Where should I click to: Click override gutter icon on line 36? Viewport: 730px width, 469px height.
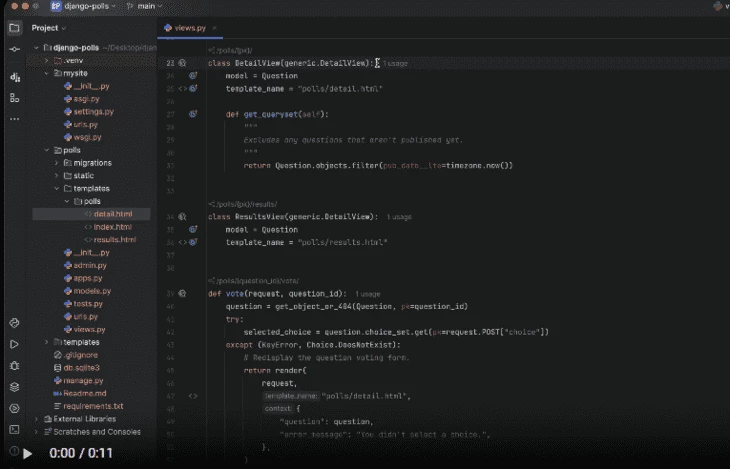(193, 242)
